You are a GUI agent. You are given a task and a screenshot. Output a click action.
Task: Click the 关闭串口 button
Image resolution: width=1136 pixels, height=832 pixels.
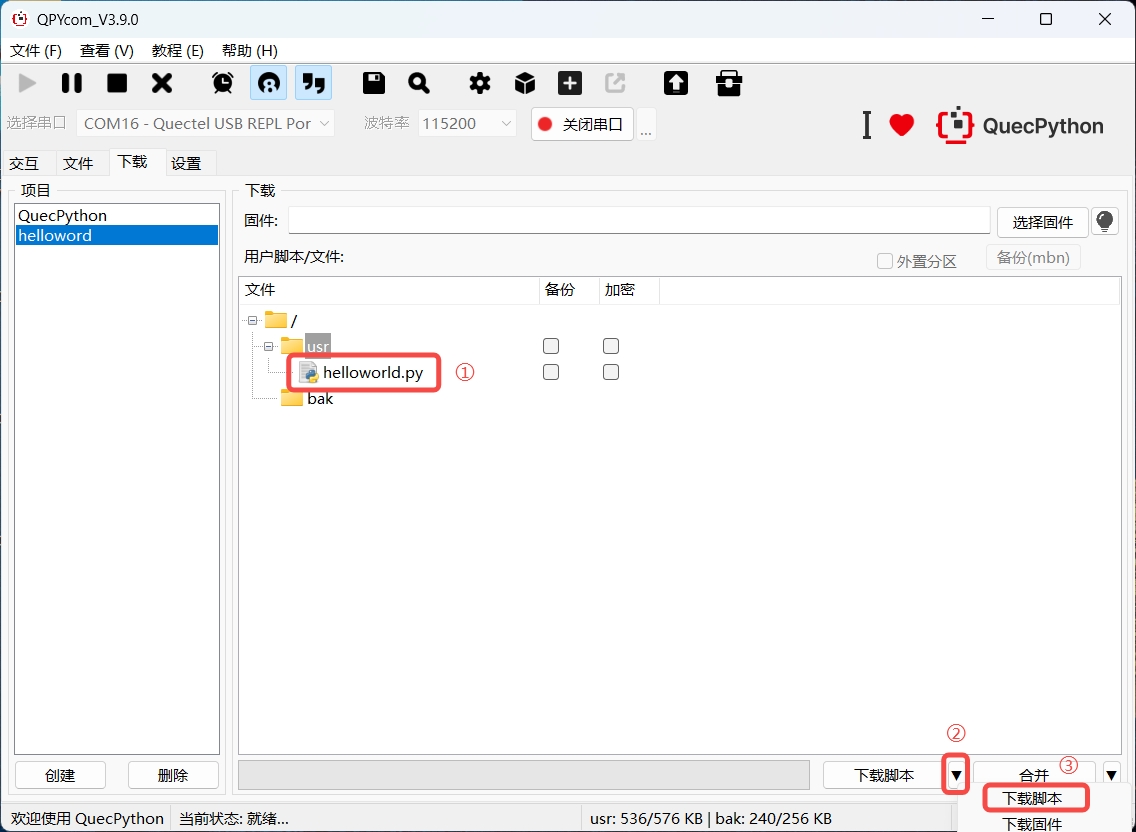click(x=582, y=124)
